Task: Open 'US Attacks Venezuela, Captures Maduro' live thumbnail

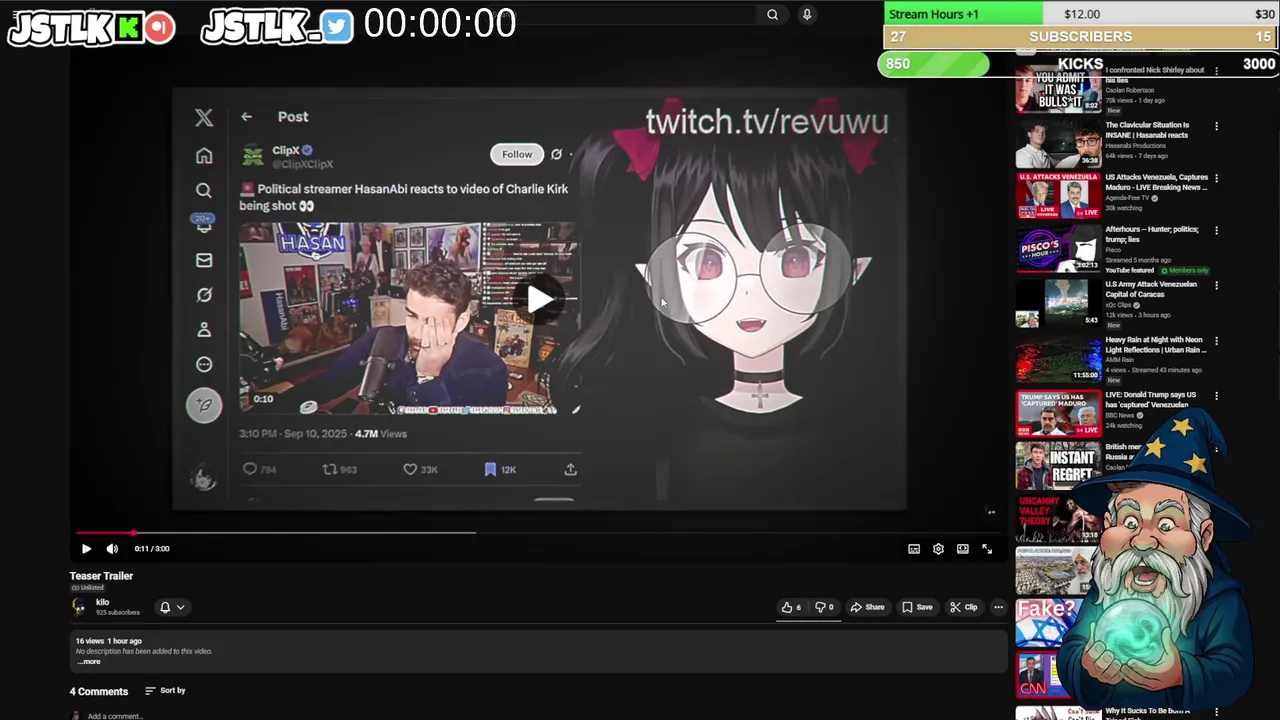Action: tap(1058, 195)
